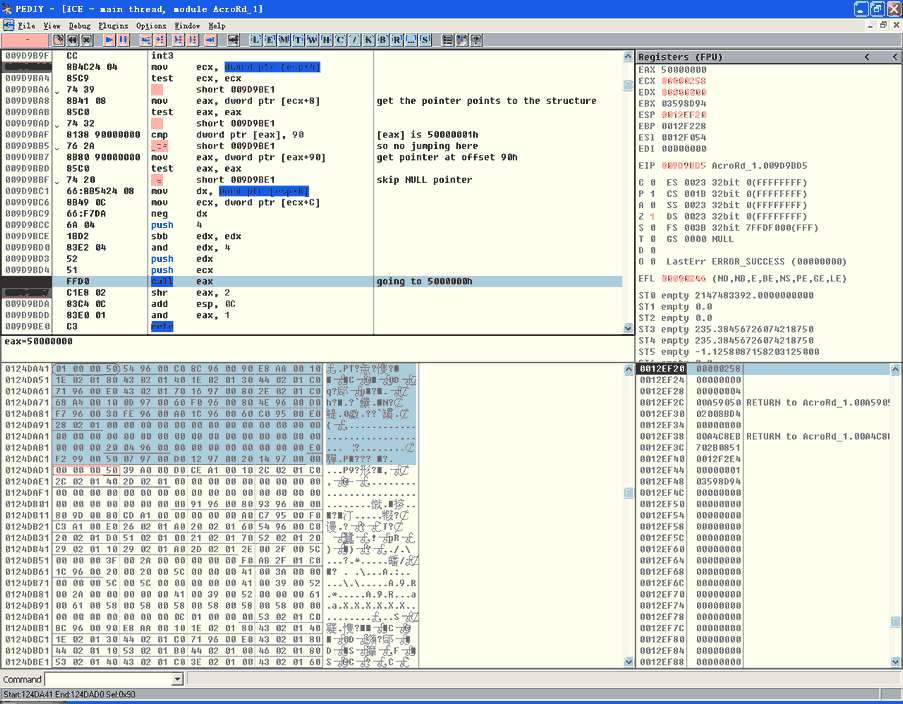Toggle the Z flag value in registers
Screen dimensions: 903x704
coord(653,217)
